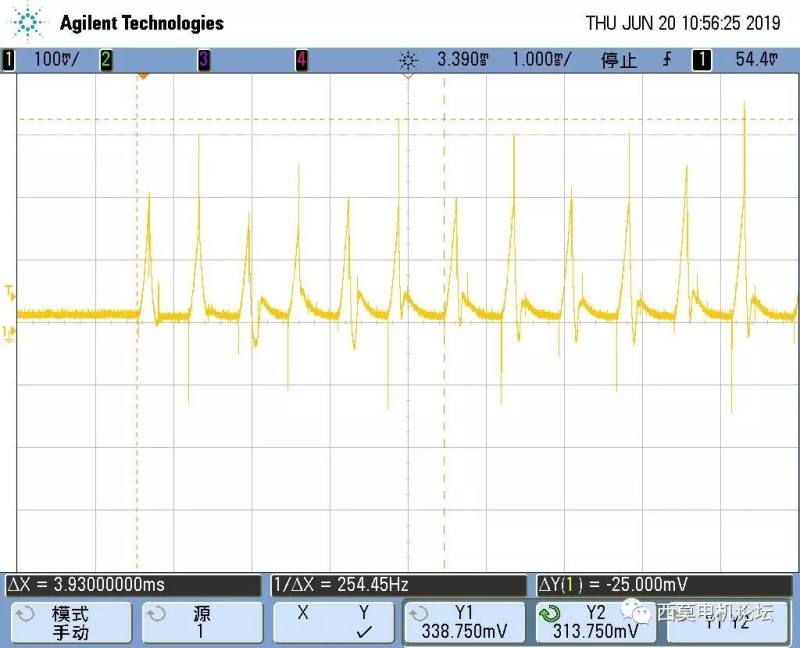
Task: Select the red channel 4 indicator
Action: (301, 60)
